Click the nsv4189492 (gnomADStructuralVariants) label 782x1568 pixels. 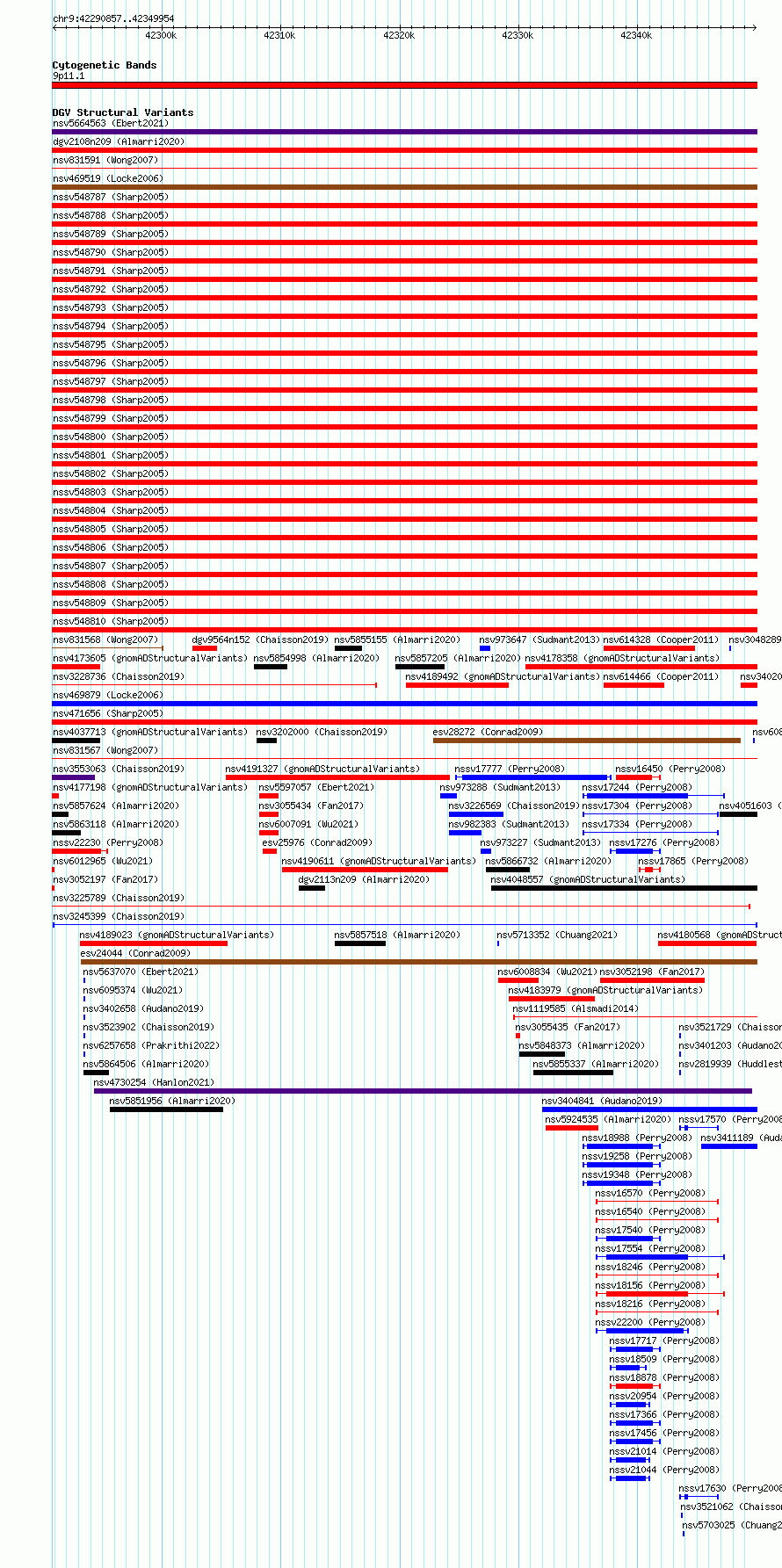tap(503, 676)
